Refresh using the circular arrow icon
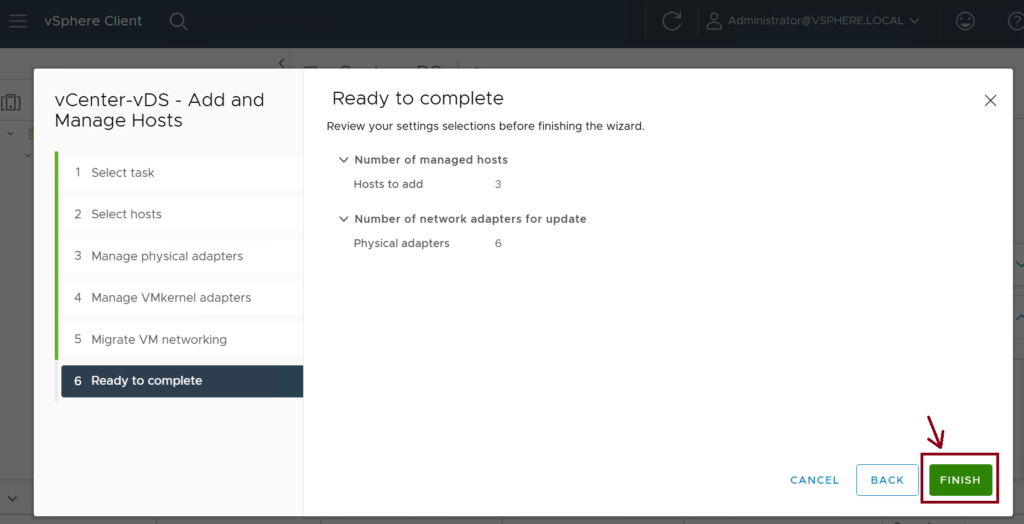The image size is (1024, 524). point(671,21)
